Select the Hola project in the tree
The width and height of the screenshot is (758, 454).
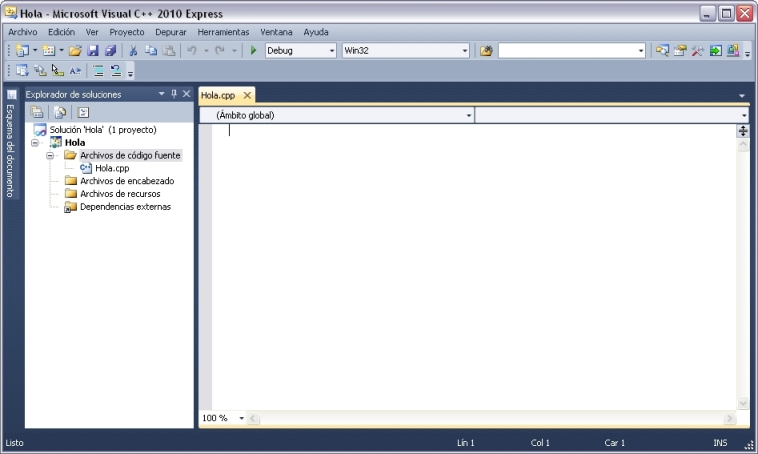75,143
